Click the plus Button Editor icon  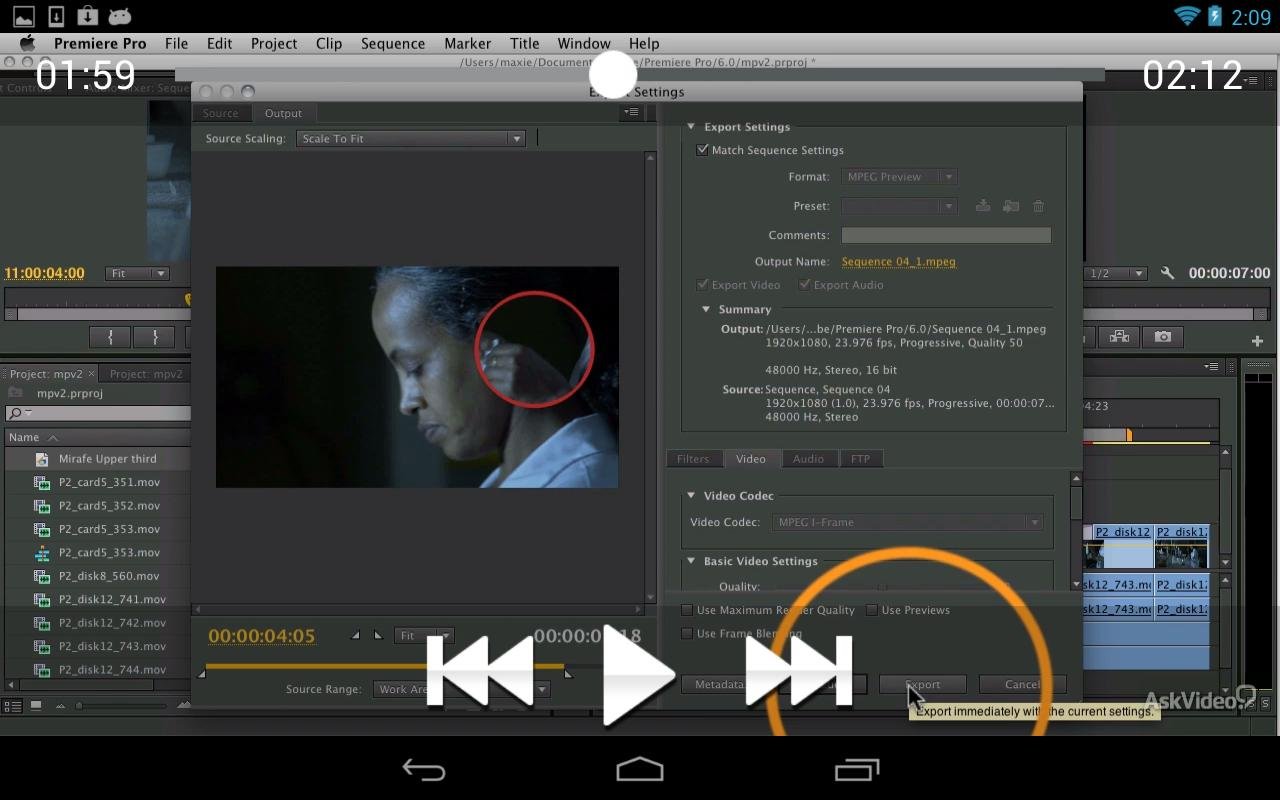1257,341
